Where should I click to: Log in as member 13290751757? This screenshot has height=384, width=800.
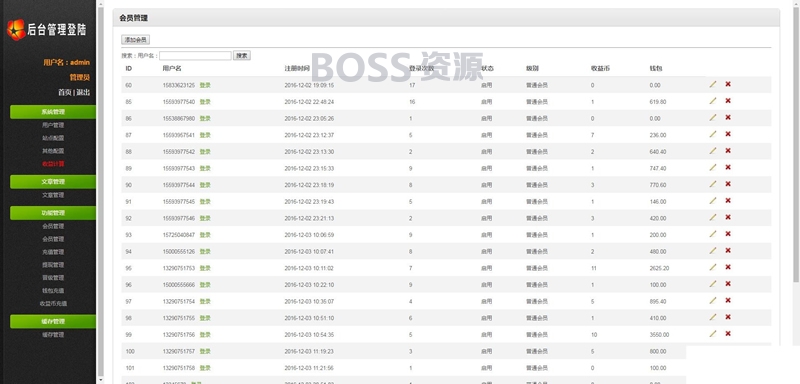tap(205, 351)
